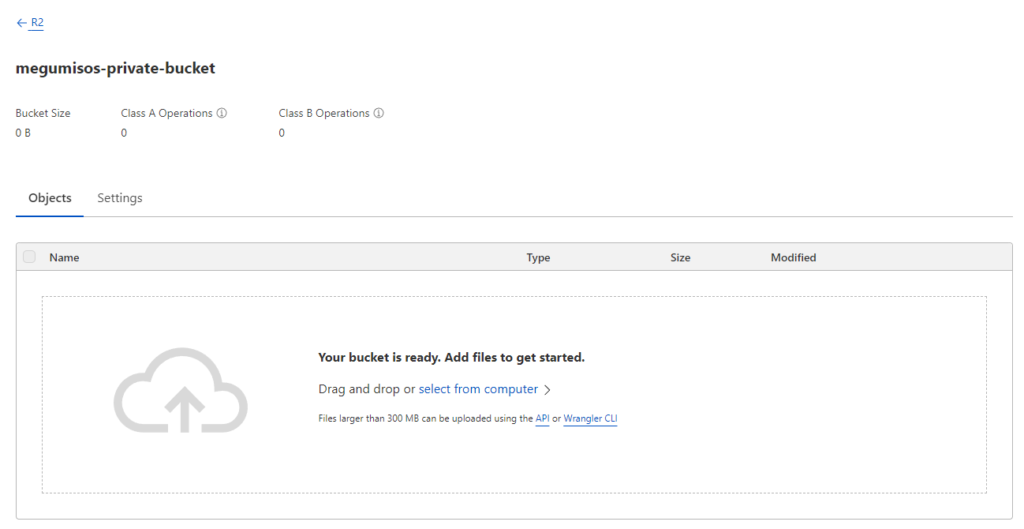
Task: Click the 'Your bucket is ready' message
Action: [451, 357]
